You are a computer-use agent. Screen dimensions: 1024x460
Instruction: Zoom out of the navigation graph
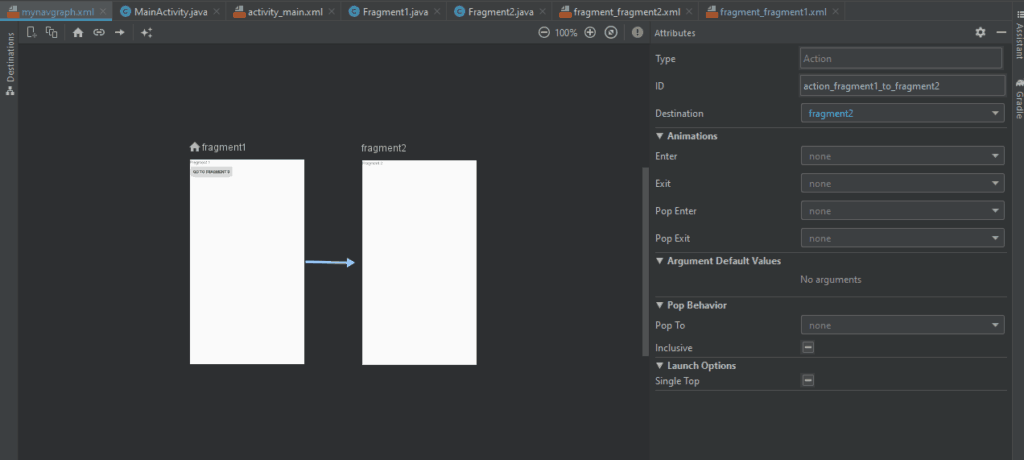(544, 32)
